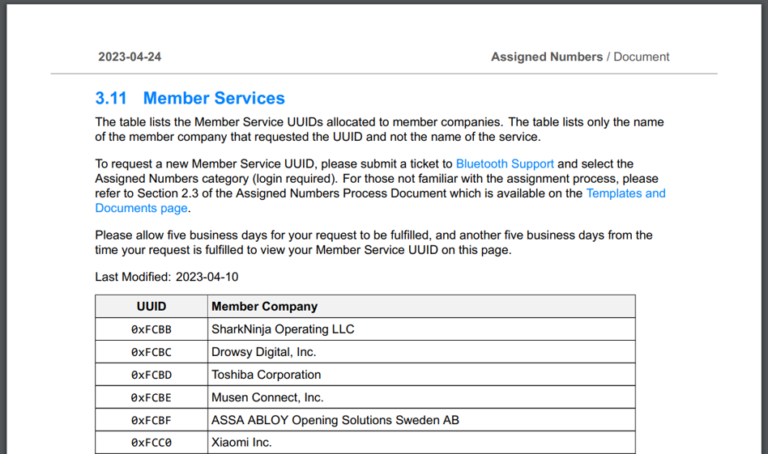Click the 0xFCC0 UUID cell
This screenshot has width=768, height=454.
151,442
